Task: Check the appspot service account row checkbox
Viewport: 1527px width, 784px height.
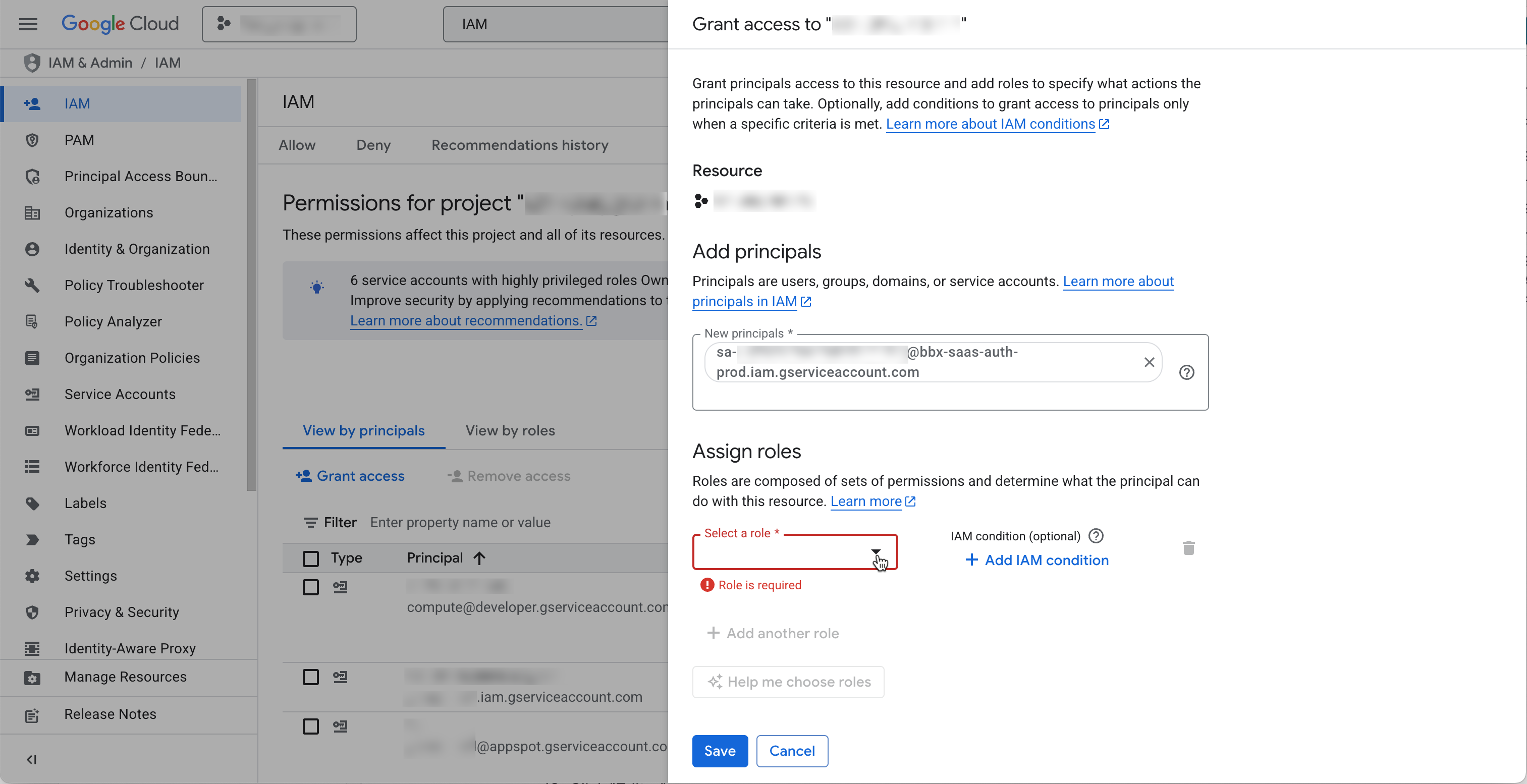Action: point(311,726)
